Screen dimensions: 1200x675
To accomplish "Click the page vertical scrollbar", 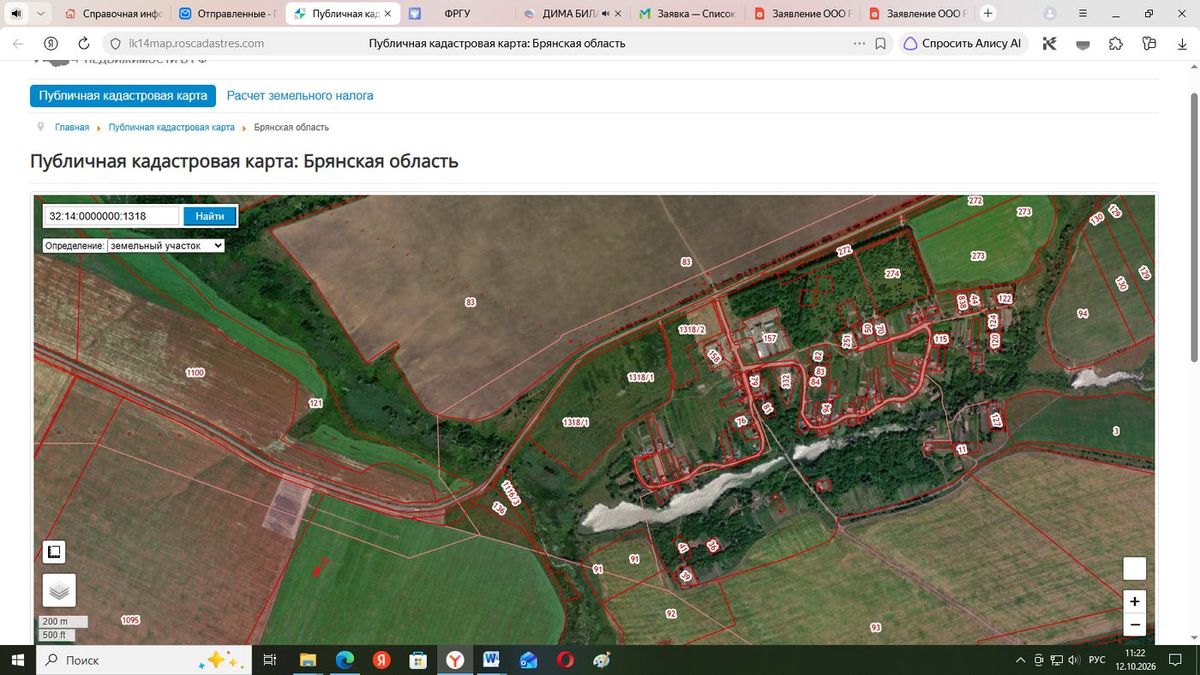I will pos(1194,230).
